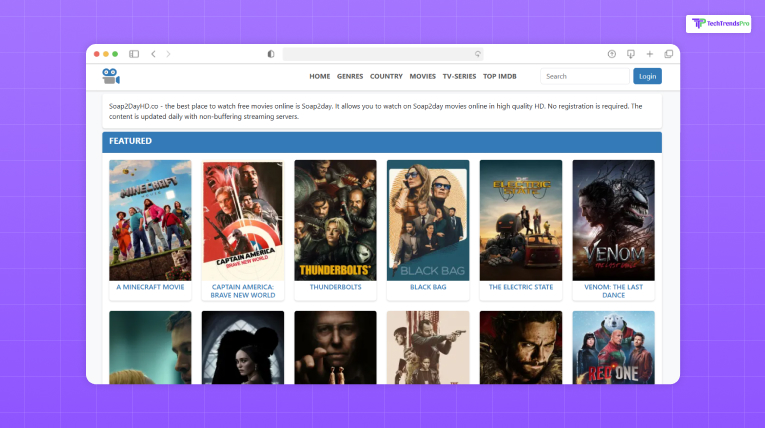
Task: Click the Soap2DayHD.co description text
Action: pyautogui.click(x=375, y=111)
